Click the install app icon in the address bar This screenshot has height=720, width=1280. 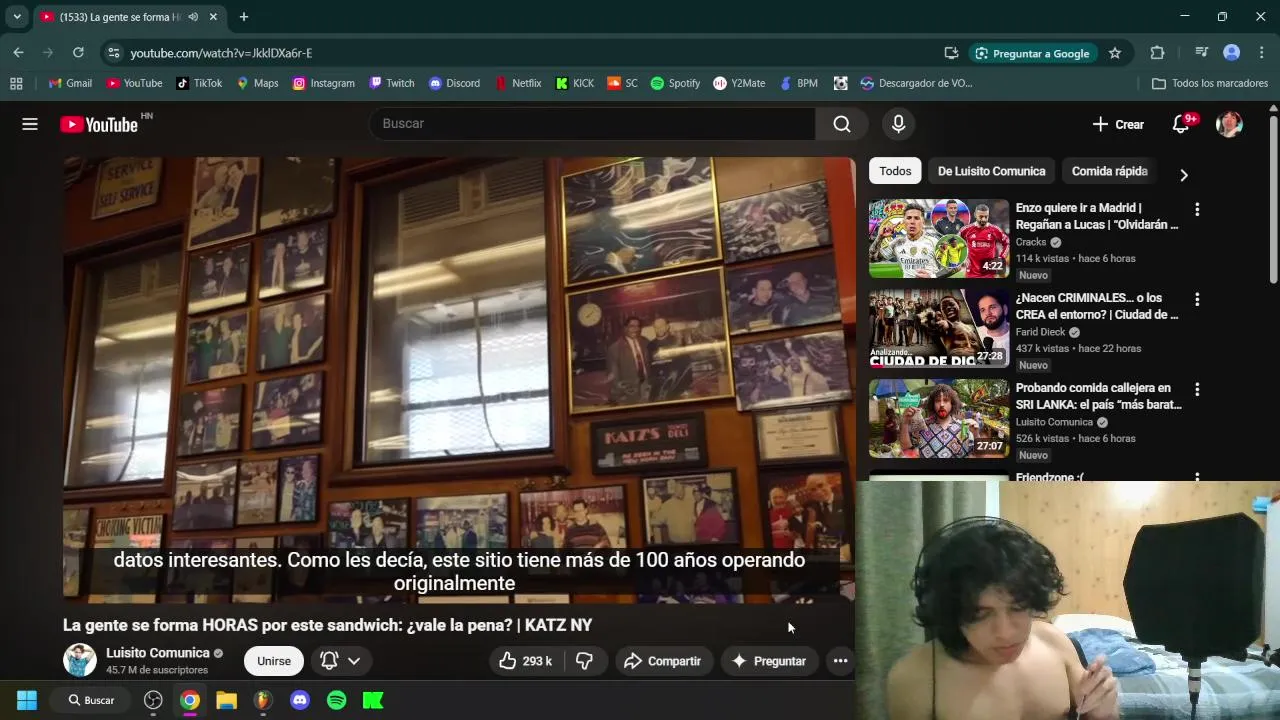point(951,53)
